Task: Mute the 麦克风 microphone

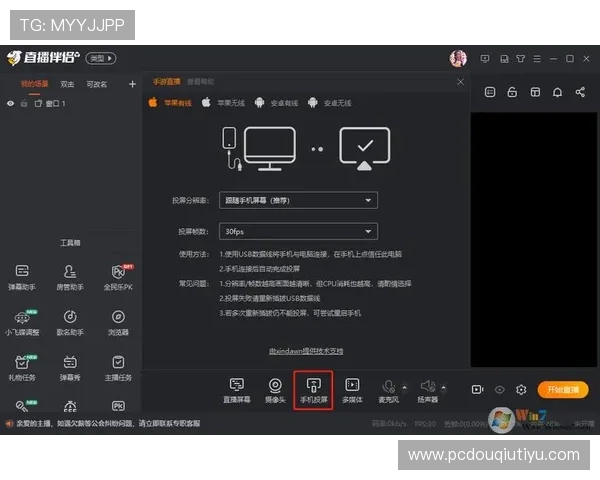Action: [388, 390]
